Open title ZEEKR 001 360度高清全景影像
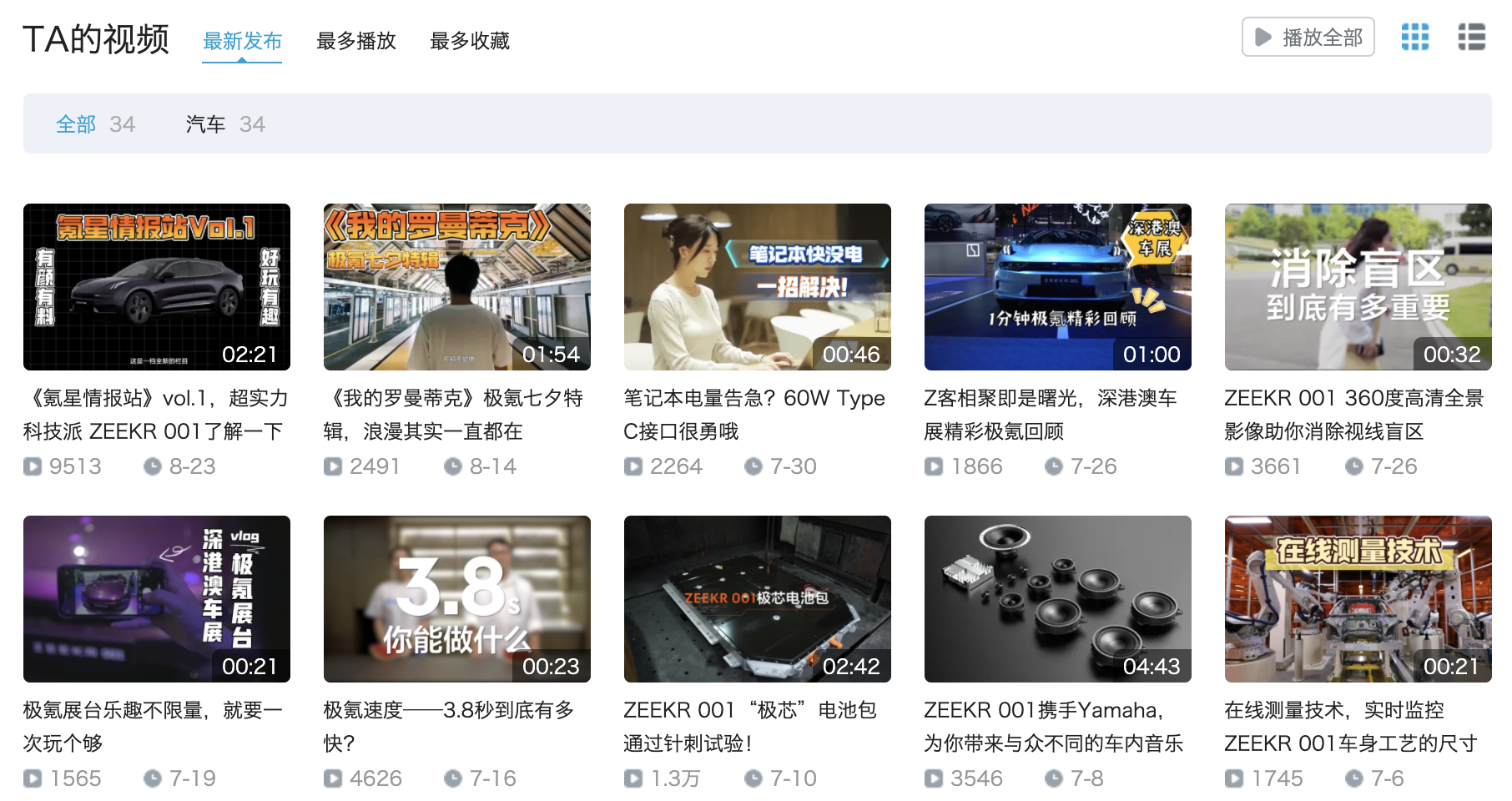 (1354, 415)
